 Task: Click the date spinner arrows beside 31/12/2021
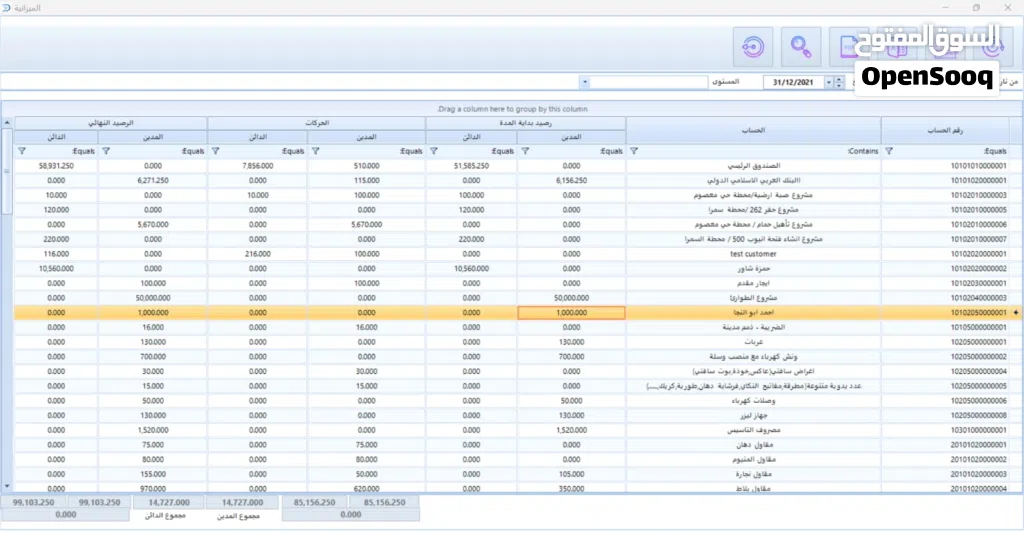coord(839,82)
